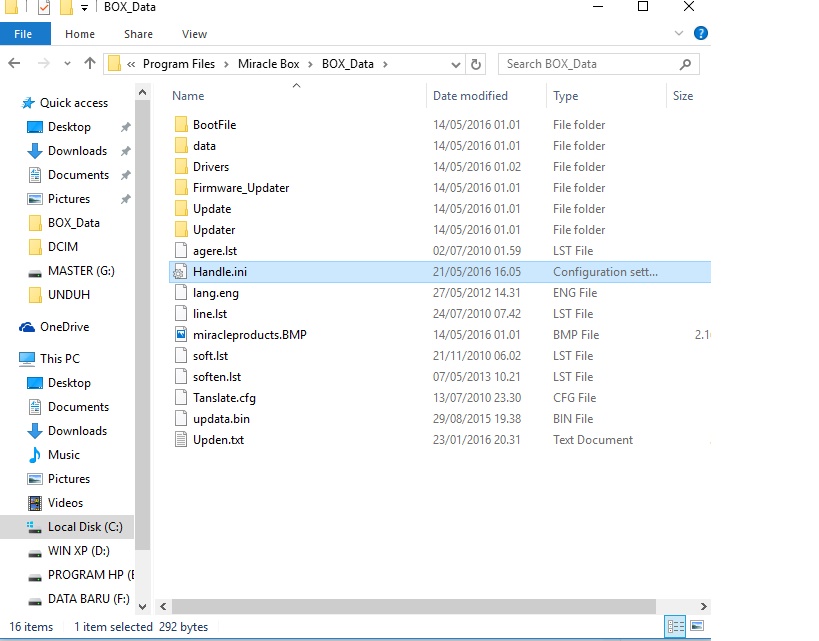819x641 pixels.
Task: Expand the ribbon with the chevron near Help
Action: [679, 32]
